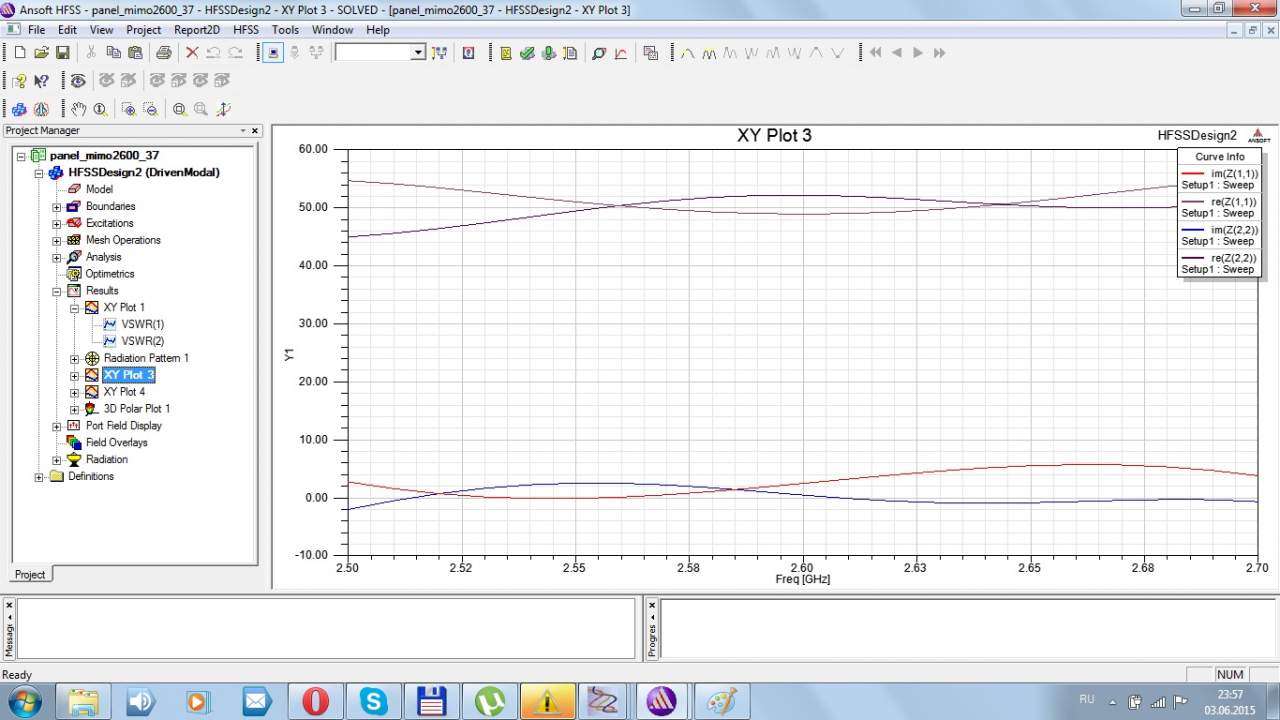Select XY Plot 4 in Results
This screenshot has width=1280, height=720.
pyautogui.click(x=124, y=392)
